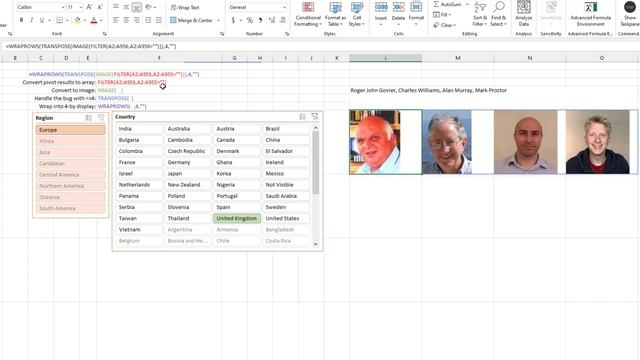This screenshot has width=640, height=360.
Task: Open the Cell Styles dropdown
Action: pos(357,15)
